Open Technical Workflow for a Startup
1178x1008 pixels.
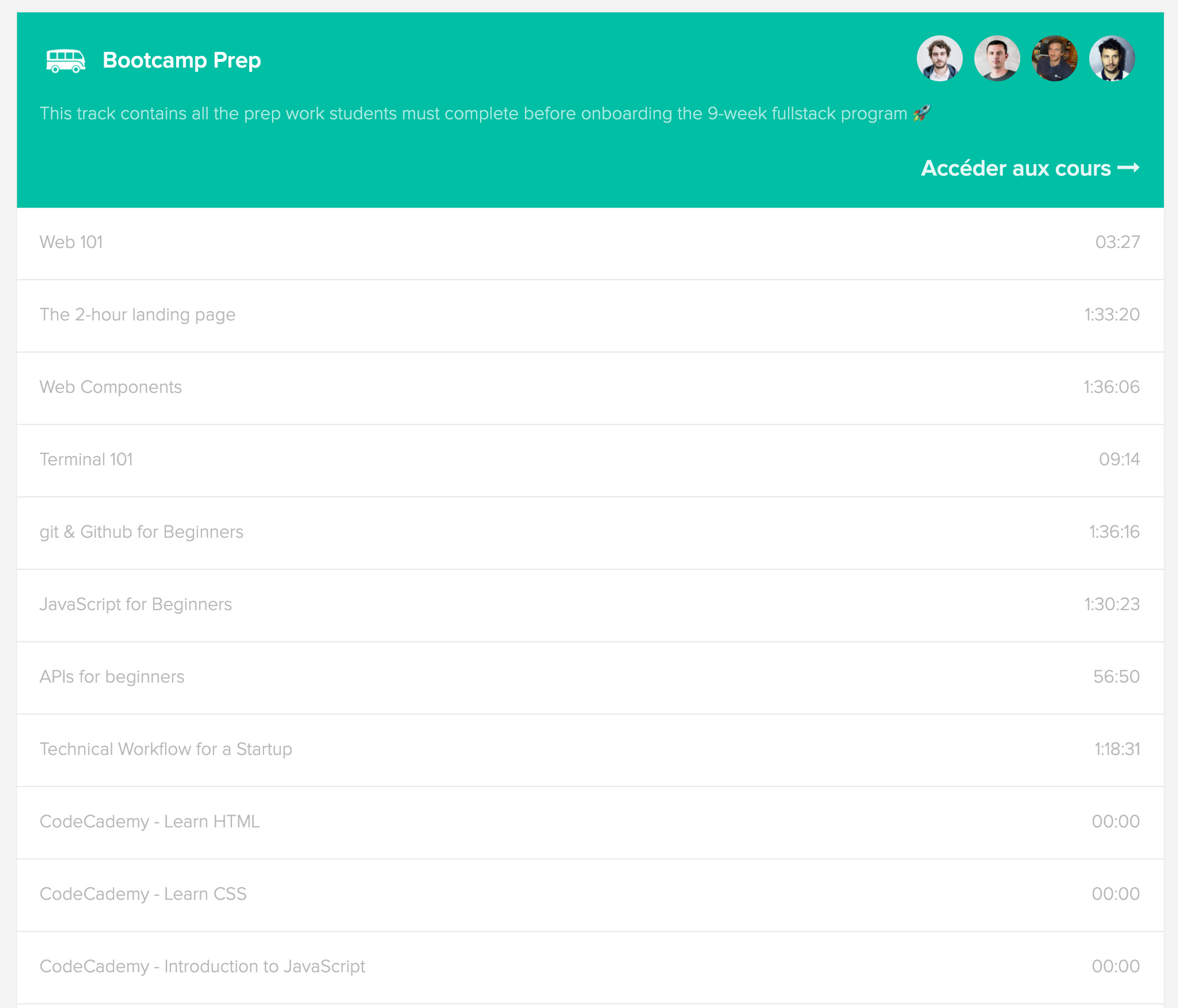(x=166, y=749)
